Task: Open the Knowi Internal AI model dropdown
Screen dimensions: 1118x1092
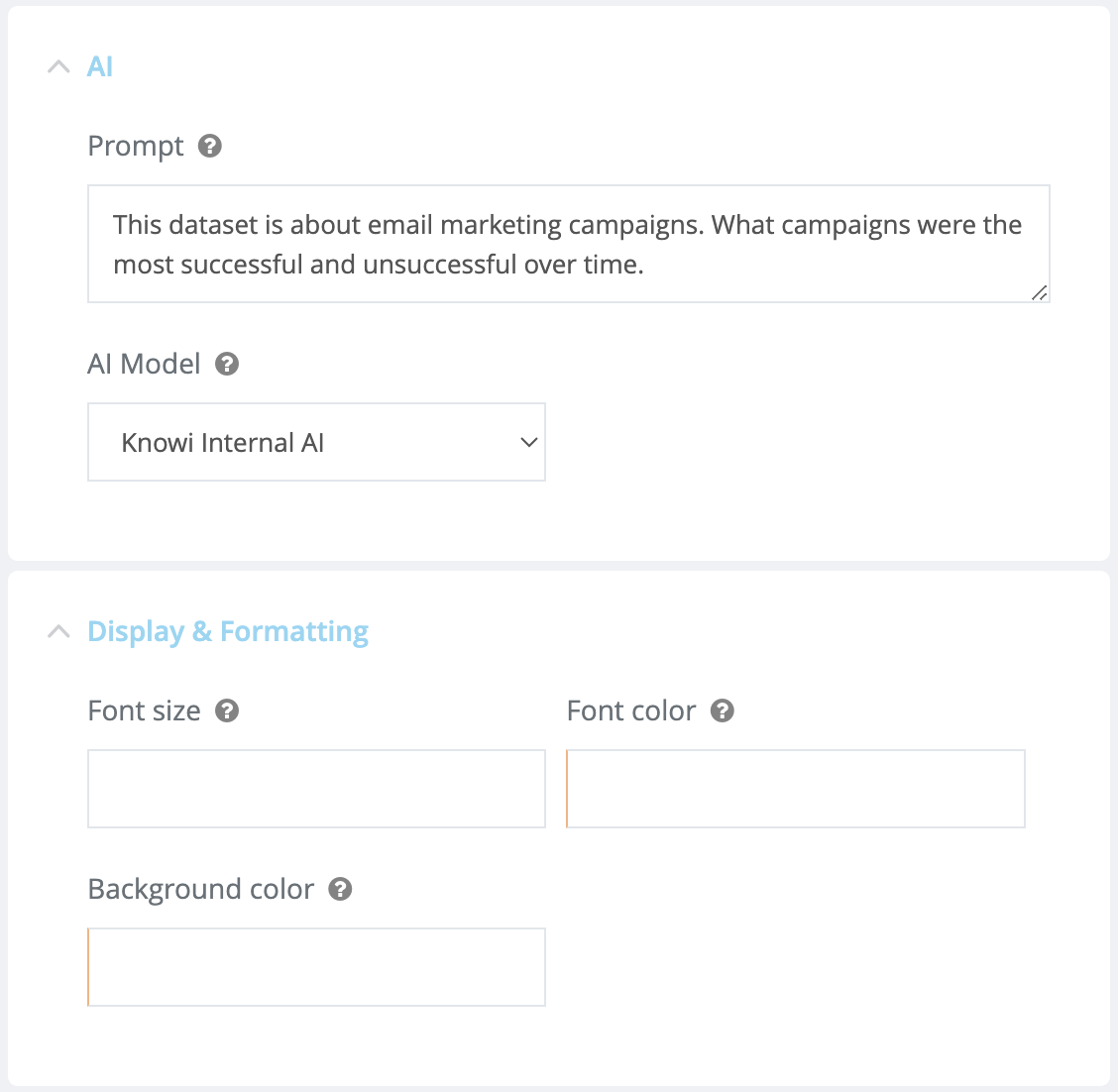Action: (316, 442)
